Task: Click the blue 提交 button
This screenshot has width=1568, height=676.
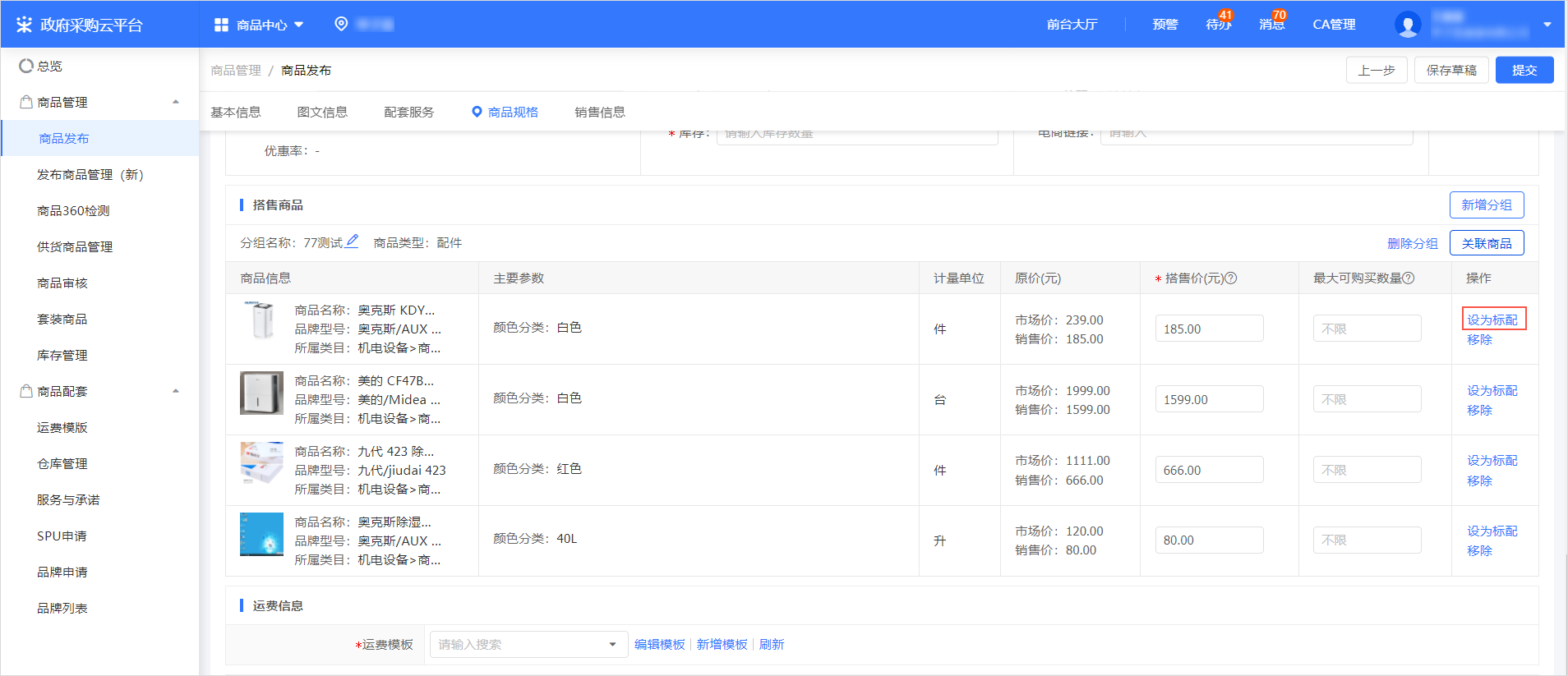Action: click(1524, 70)
